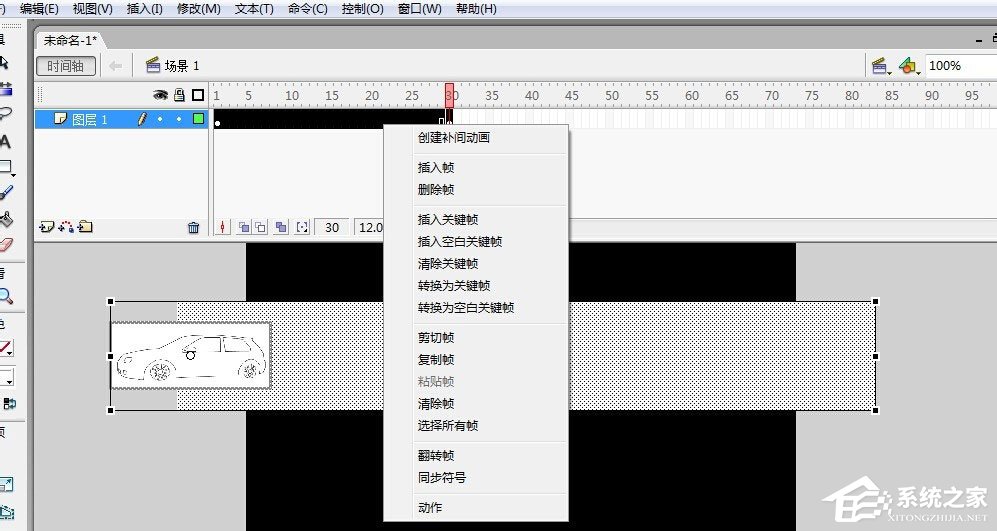Select the Brush tool
This screenshot has width=997, height=531.
point(6,193)
